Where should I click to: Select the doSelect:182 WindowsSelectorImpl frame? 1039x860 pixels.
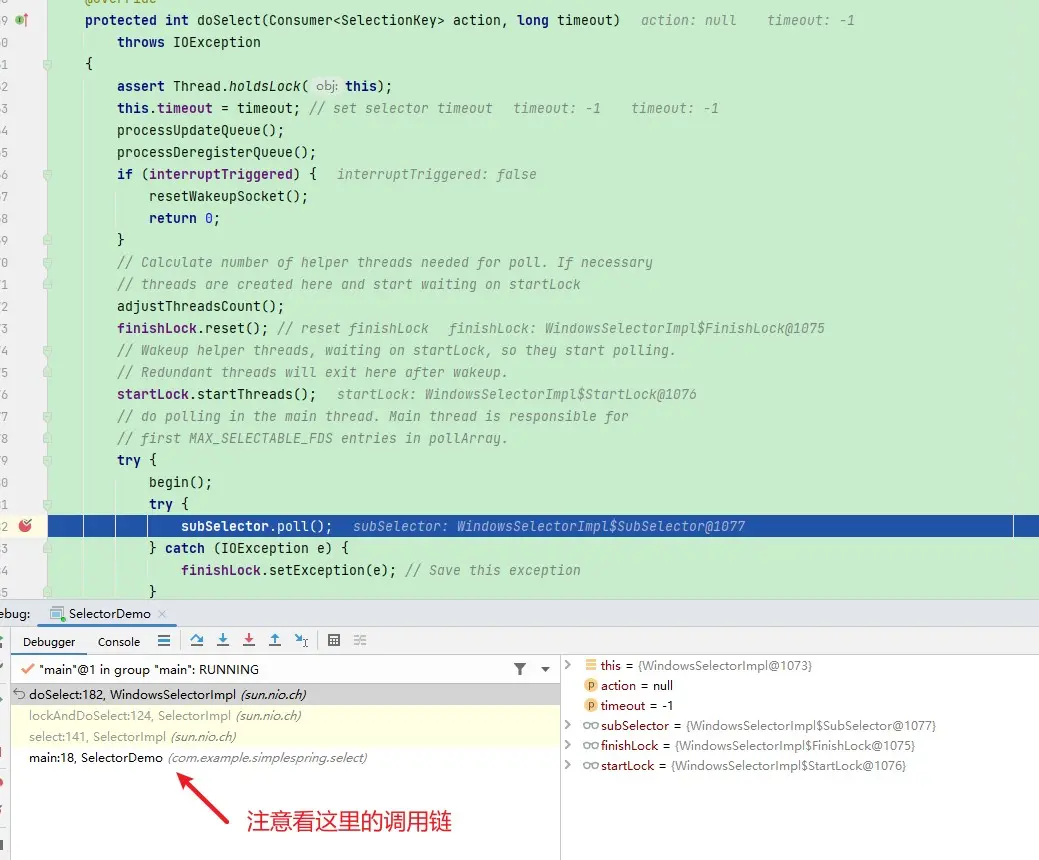click(x=286, y=694)
